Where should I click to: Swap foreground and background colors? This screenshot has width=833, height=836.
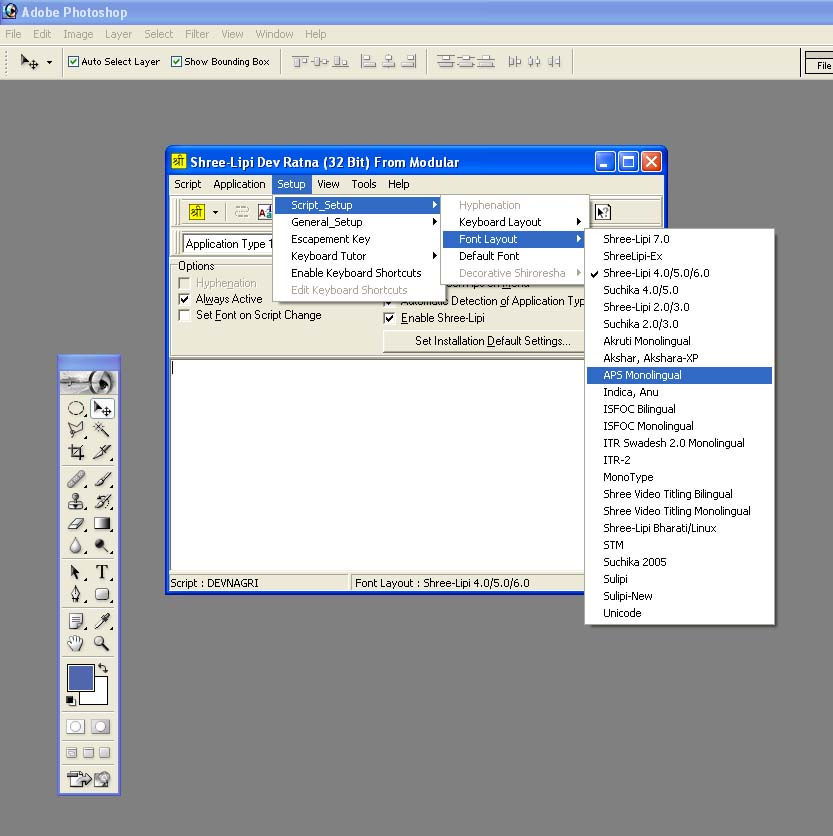(103, 668)
